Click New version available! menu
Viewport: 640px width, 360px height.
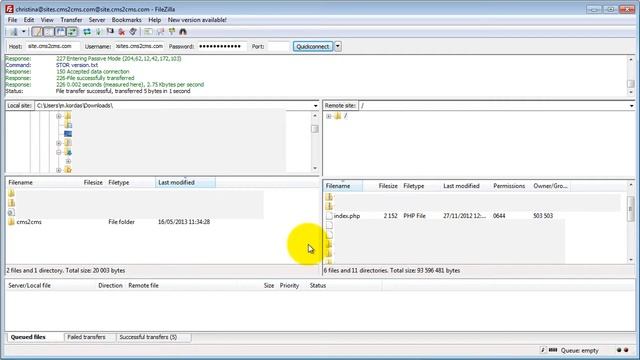[197, 20]
